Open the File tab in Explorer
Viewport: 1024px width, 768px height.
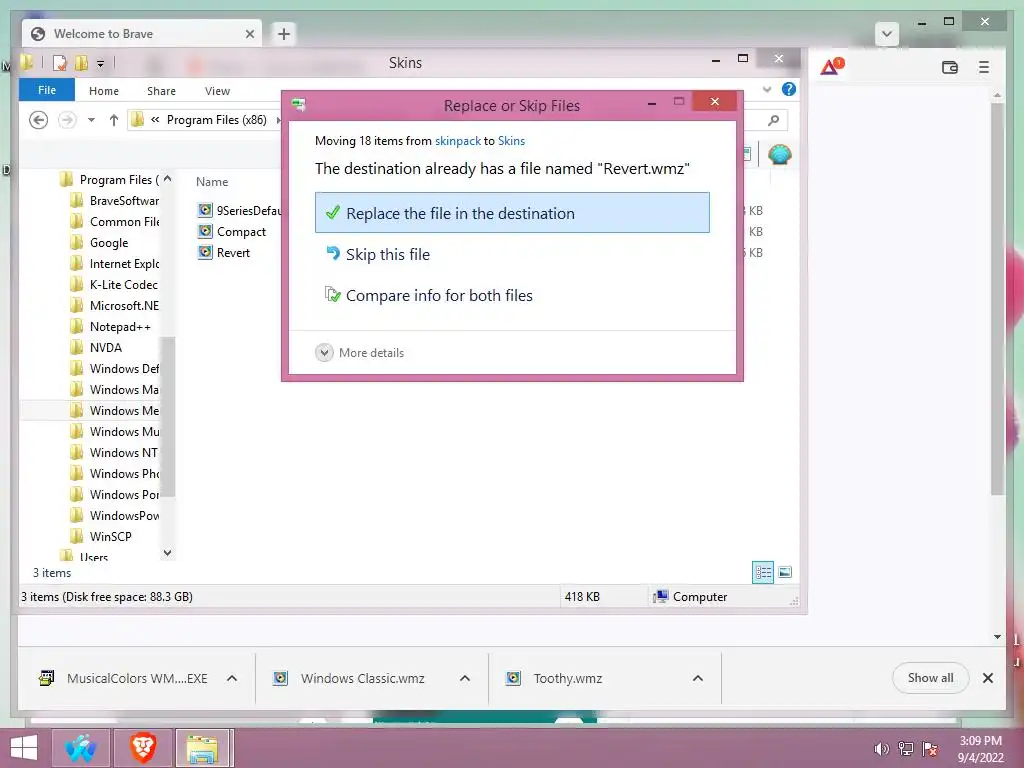(47, 90)
